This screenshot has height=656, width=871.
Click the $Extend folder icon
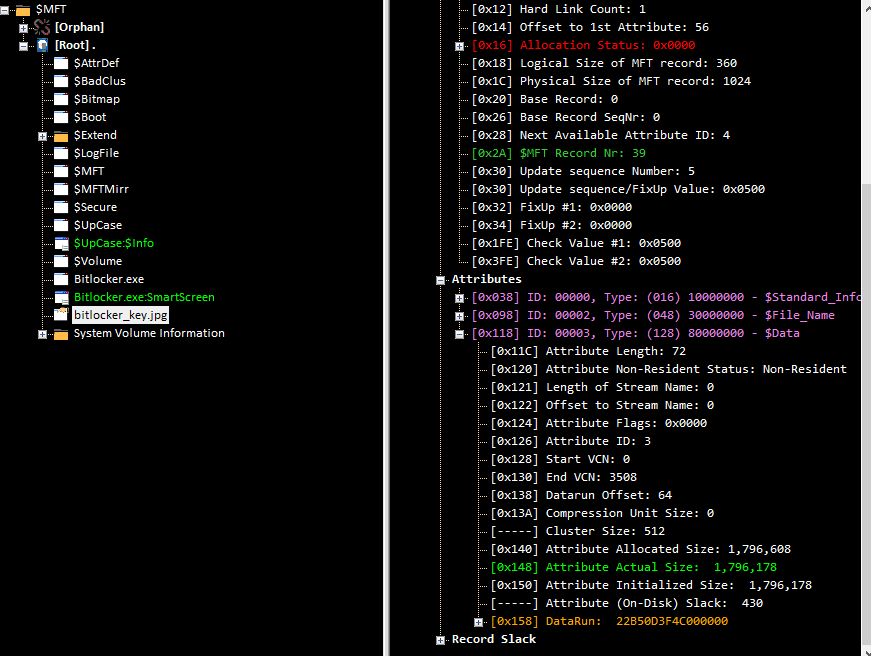[x=61, y=135]
